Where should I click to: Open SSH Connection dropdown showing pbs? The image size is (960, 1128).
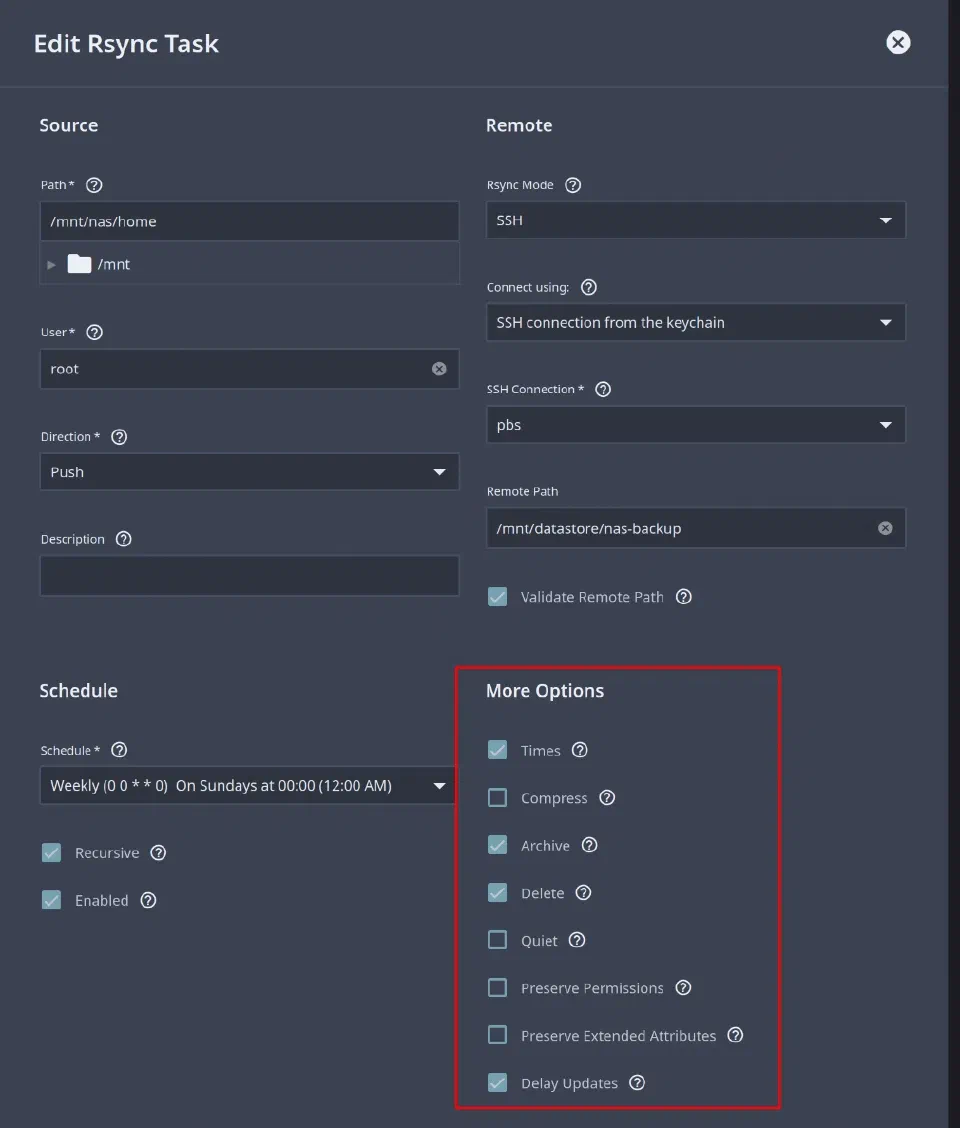[x=696, y=424]
